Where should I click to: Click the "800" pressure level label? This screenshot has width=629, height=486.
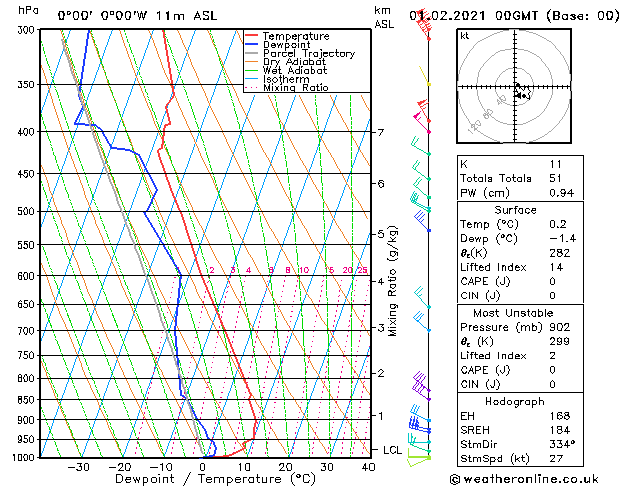[28, 378]
